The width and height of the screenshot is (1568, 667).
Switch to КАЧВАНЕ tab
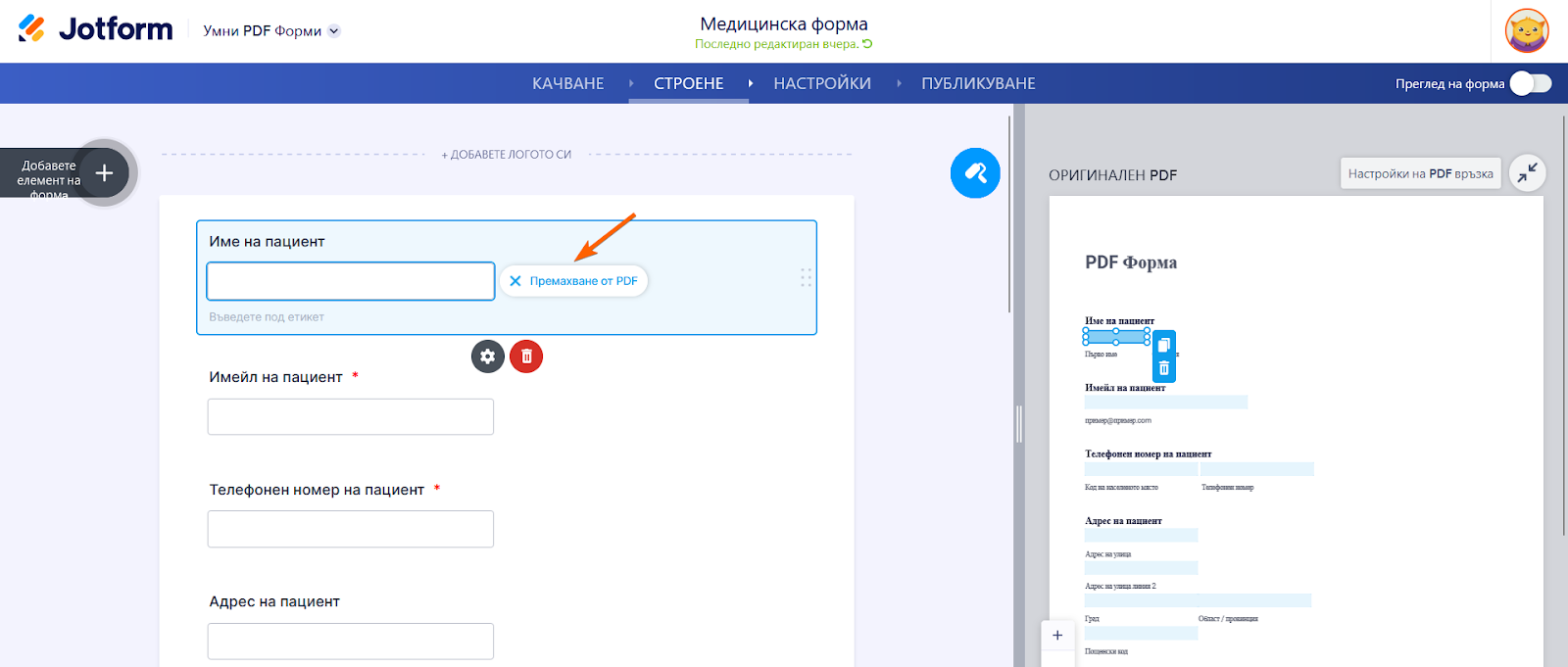568,83
